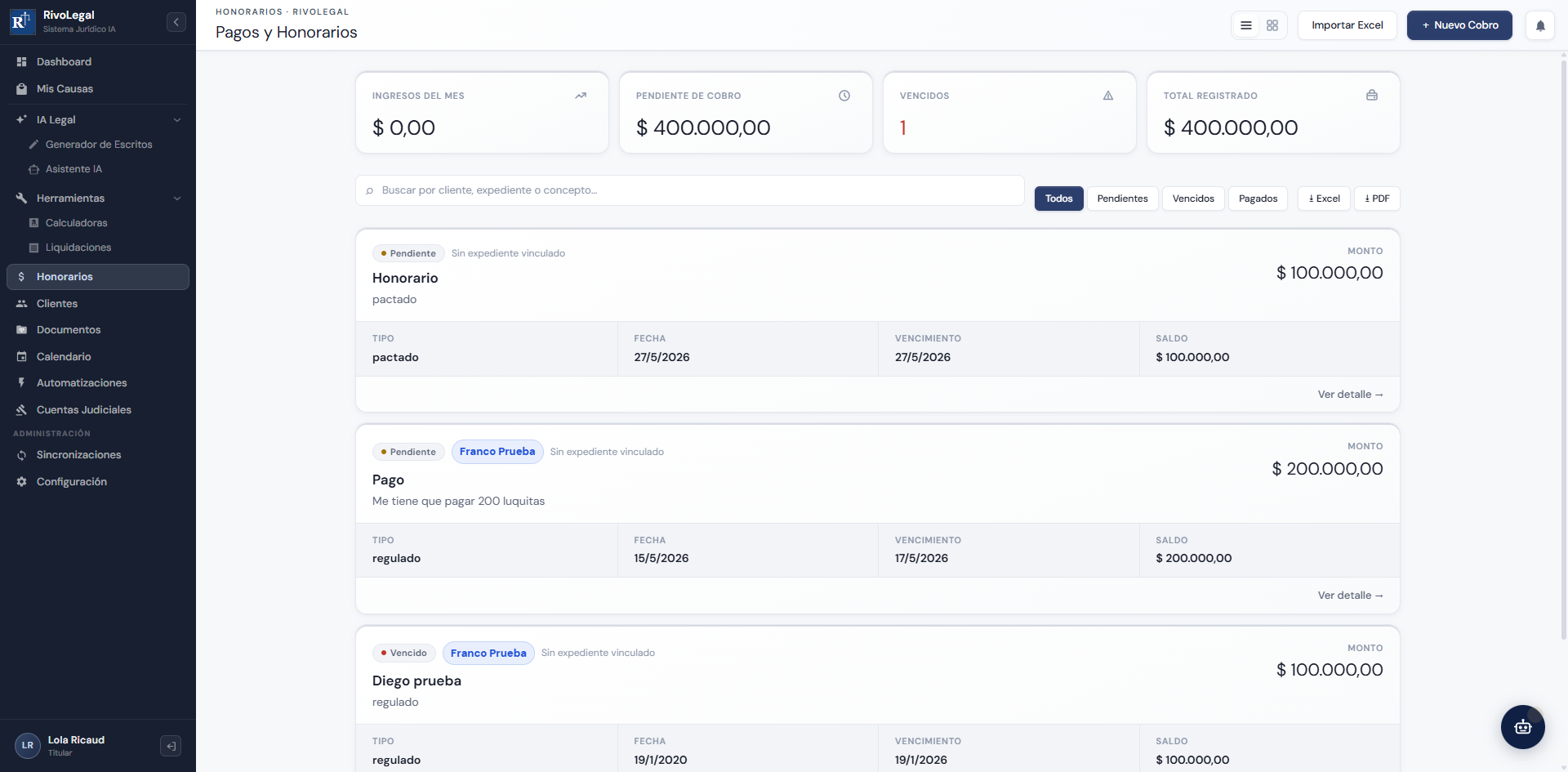The image size is (1568, 772).
Task: Click the Vencidos count value 1
Action: click(x=903, y=128)
